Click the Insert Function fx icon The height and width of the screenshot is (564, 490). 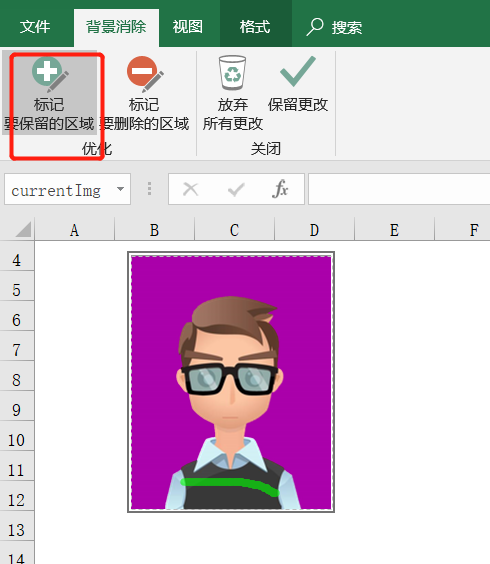click(280, 189)
